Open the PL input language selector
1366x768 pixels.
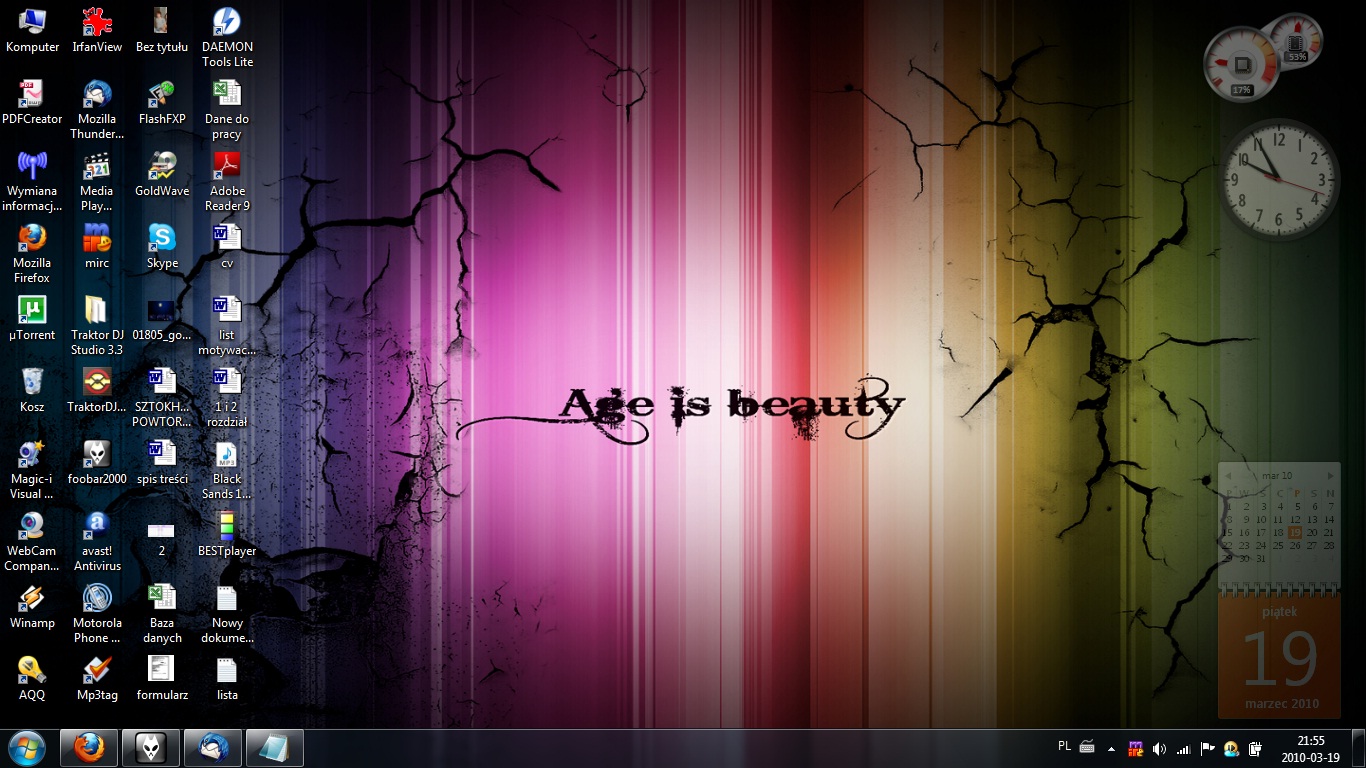pyautogui.click(x=1064, y=746)
